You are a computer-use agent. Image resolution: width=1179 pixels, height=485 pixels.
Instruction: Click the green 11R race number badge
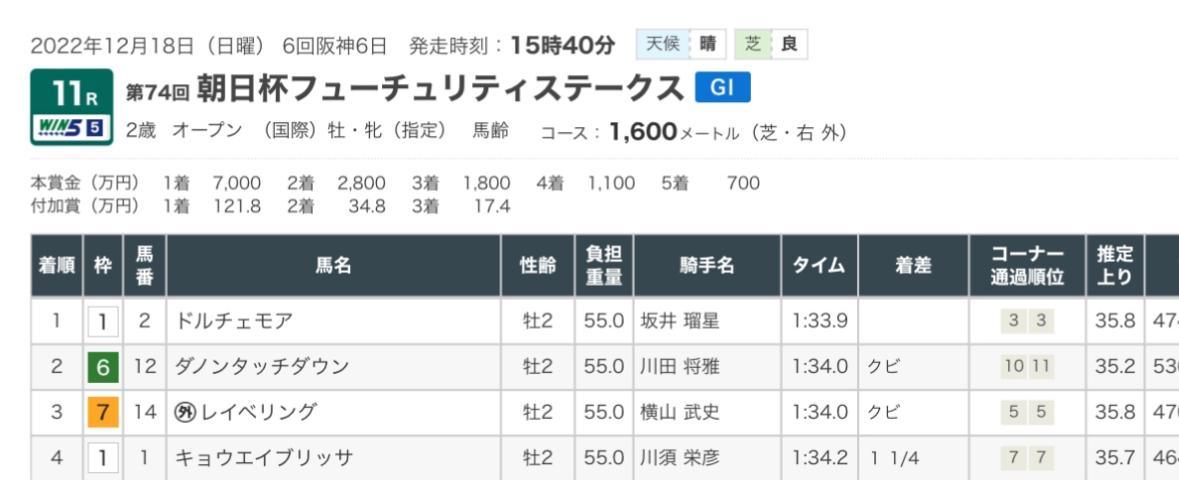67,97
